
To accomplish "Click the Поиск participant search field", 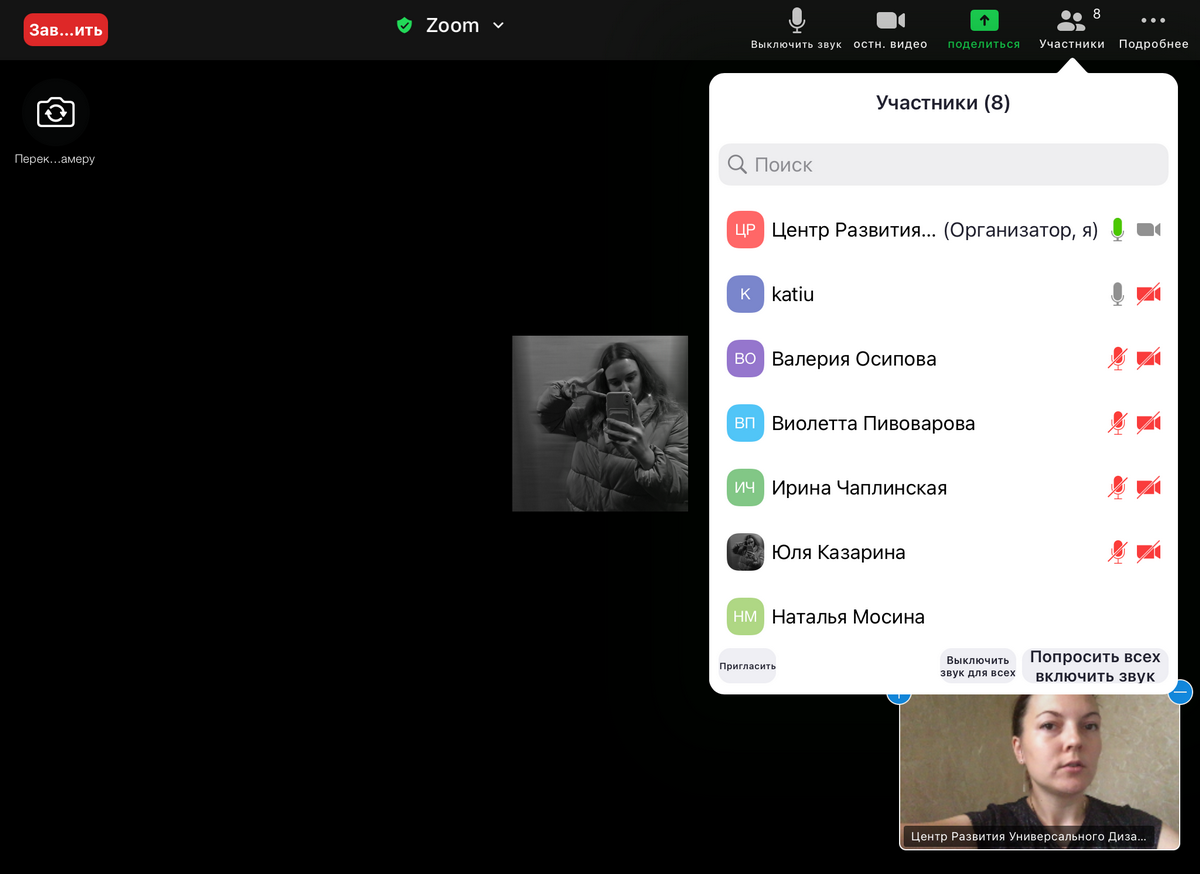I will [943, 165].
